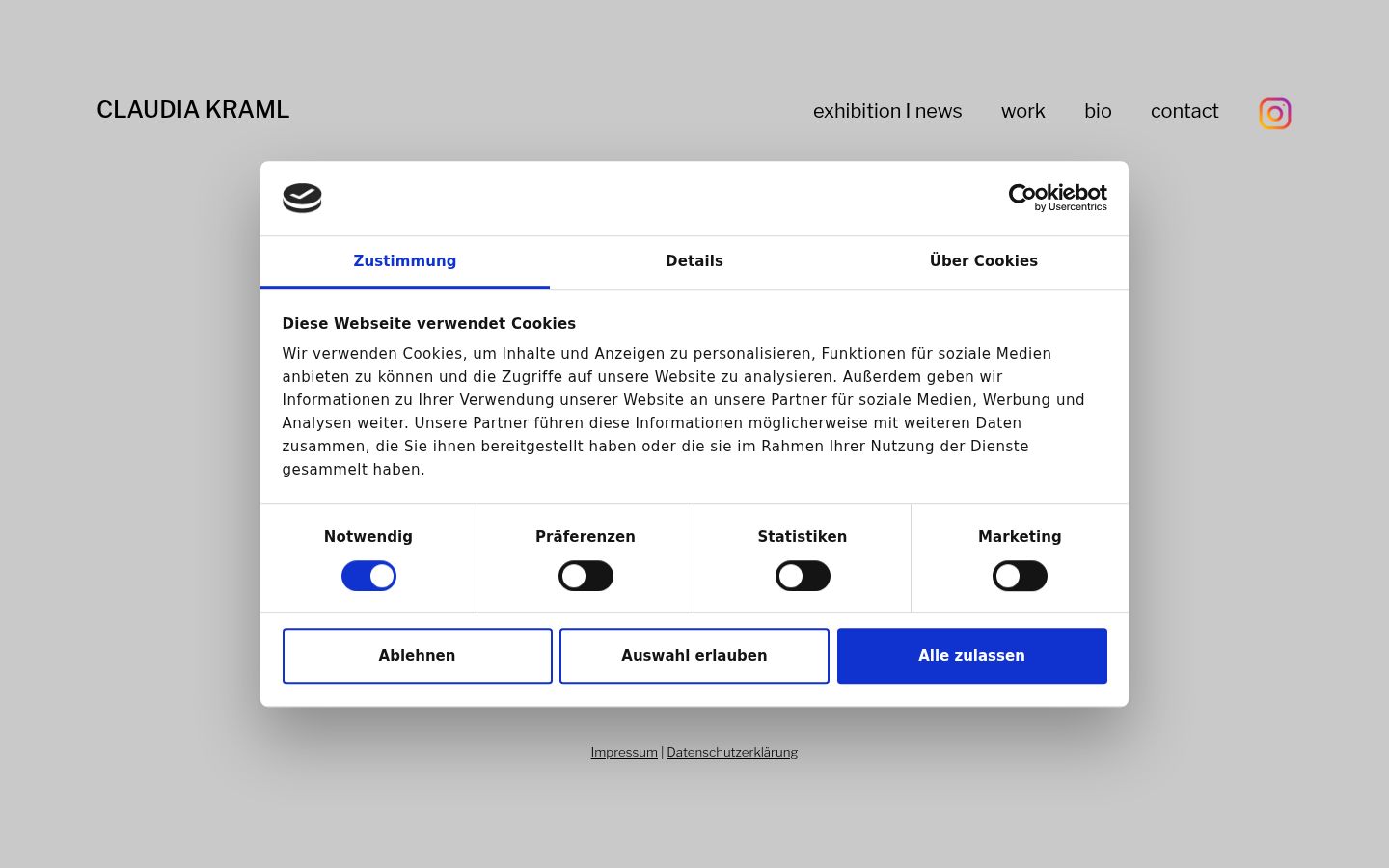Open the bio page
Image resolution: width=1389 pixels, height=868 pixels.
click(x=1098, y=111)
